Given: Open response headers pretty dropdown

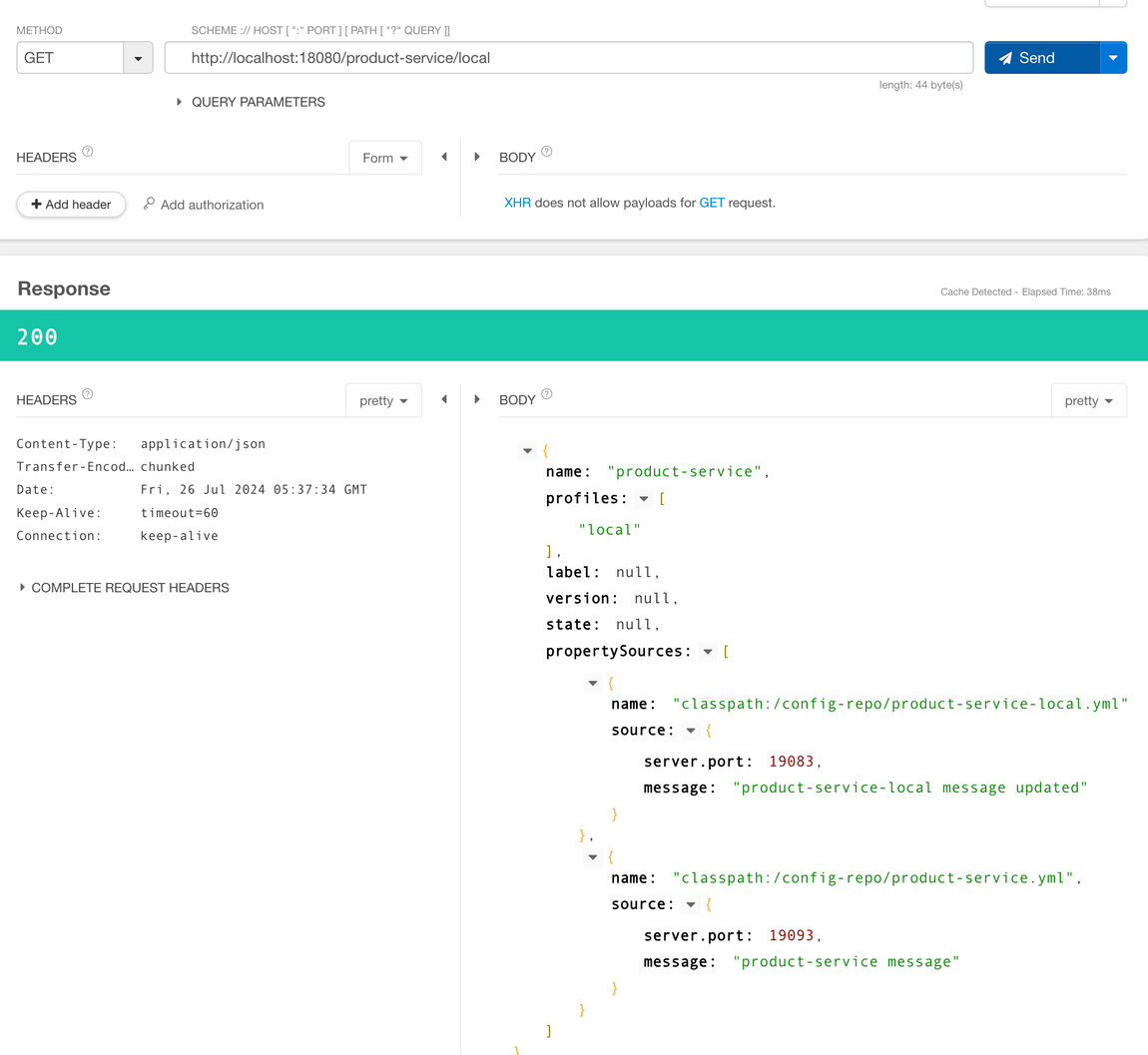Looking at the screenshot, I should click(383, 400).
